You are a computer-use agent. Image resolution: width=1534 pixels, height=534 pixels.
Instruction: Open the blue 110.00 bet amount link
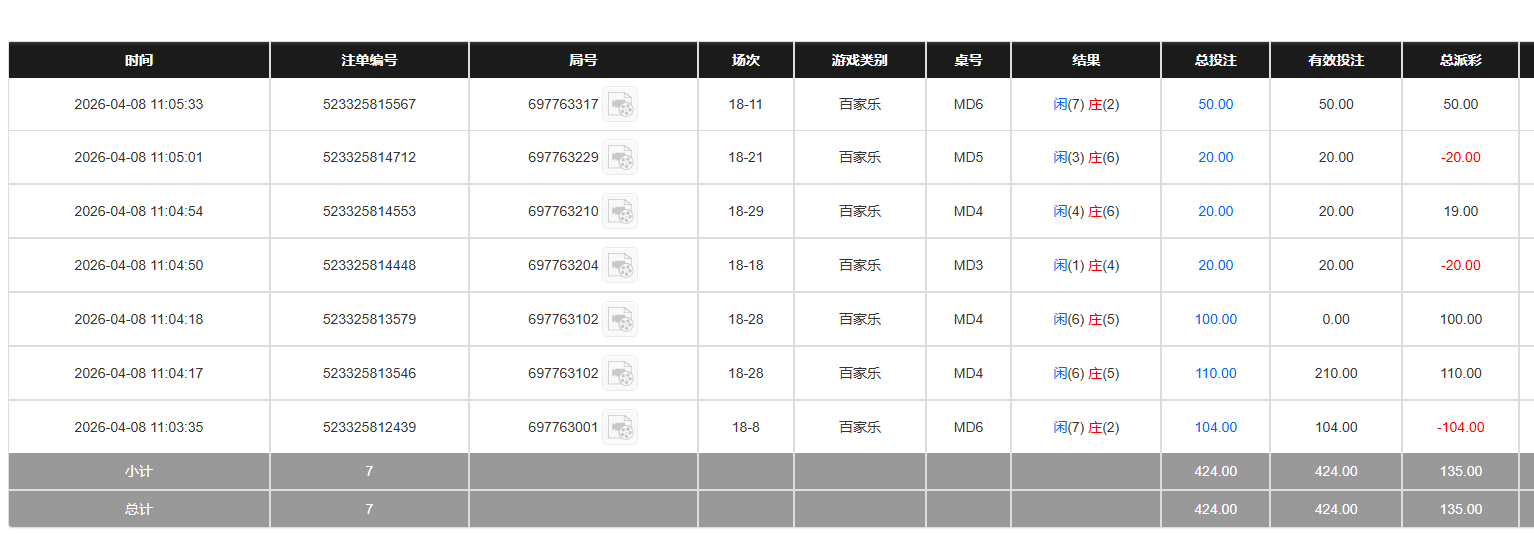pyautogui.click(x=1215, y=373)
